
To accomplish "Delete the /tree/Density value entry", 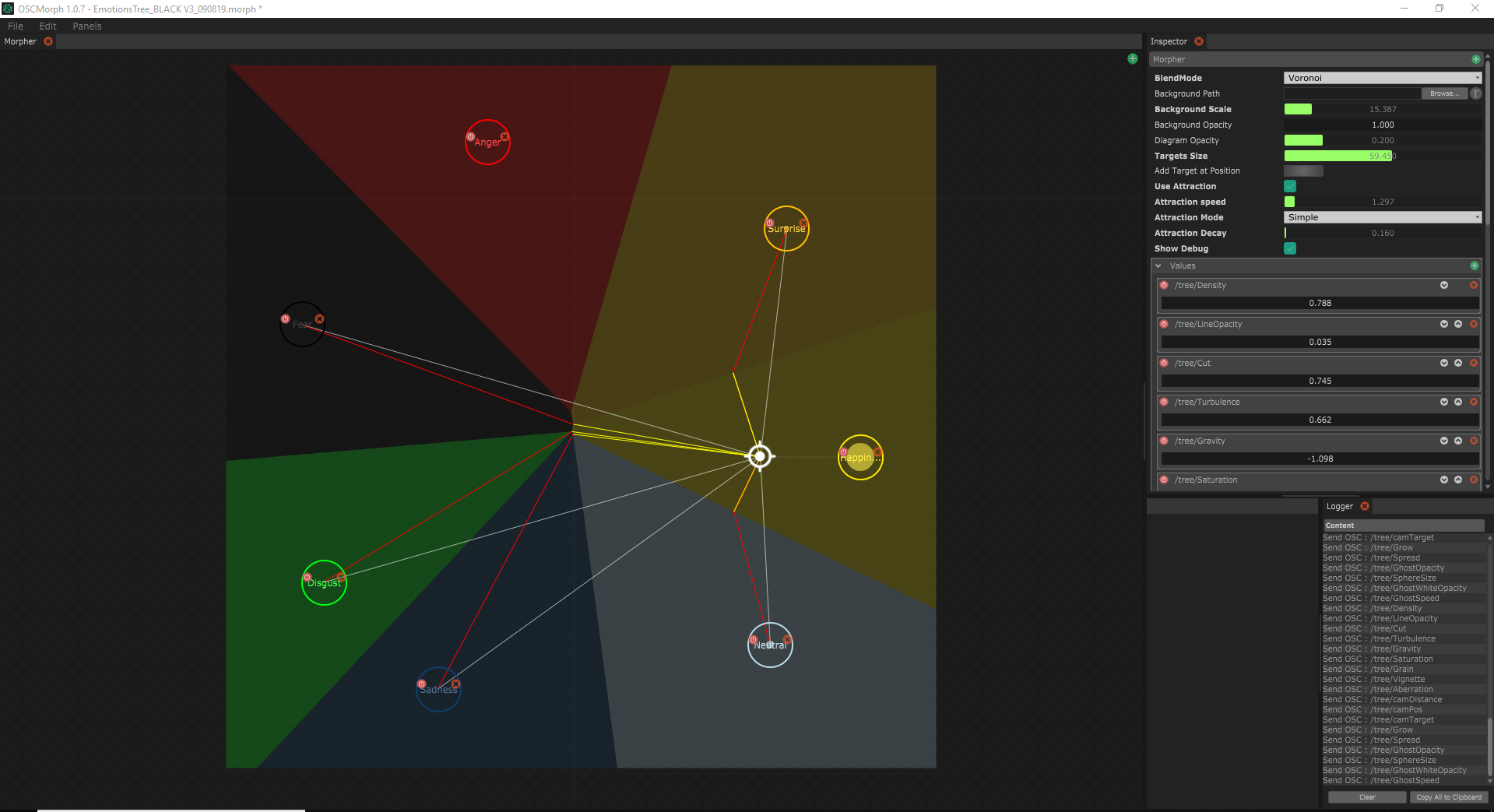I will [x=1473, y=285].
